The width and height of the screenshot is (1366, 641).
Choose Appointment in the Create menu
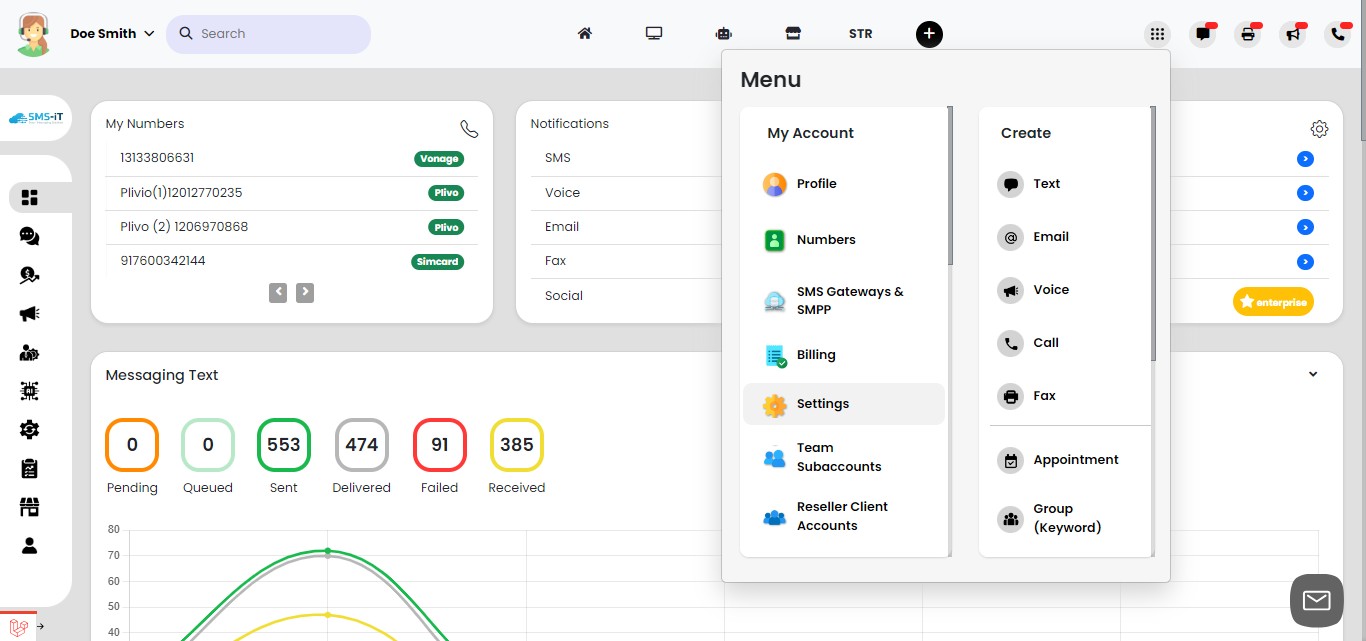[x=1075, y=460]
